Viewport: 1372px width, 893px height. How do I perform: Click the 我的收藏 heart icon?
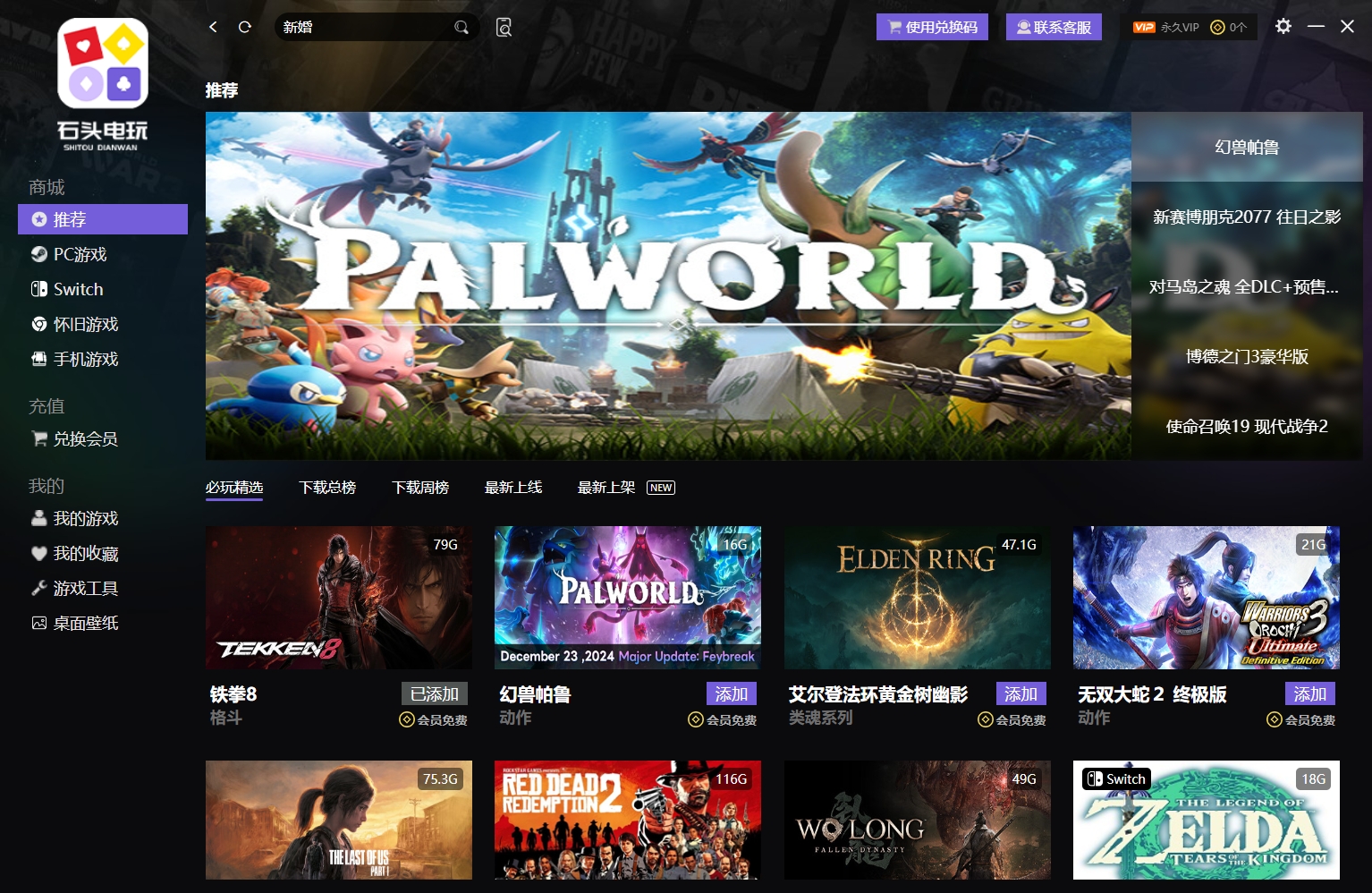(x=39, y=553)
